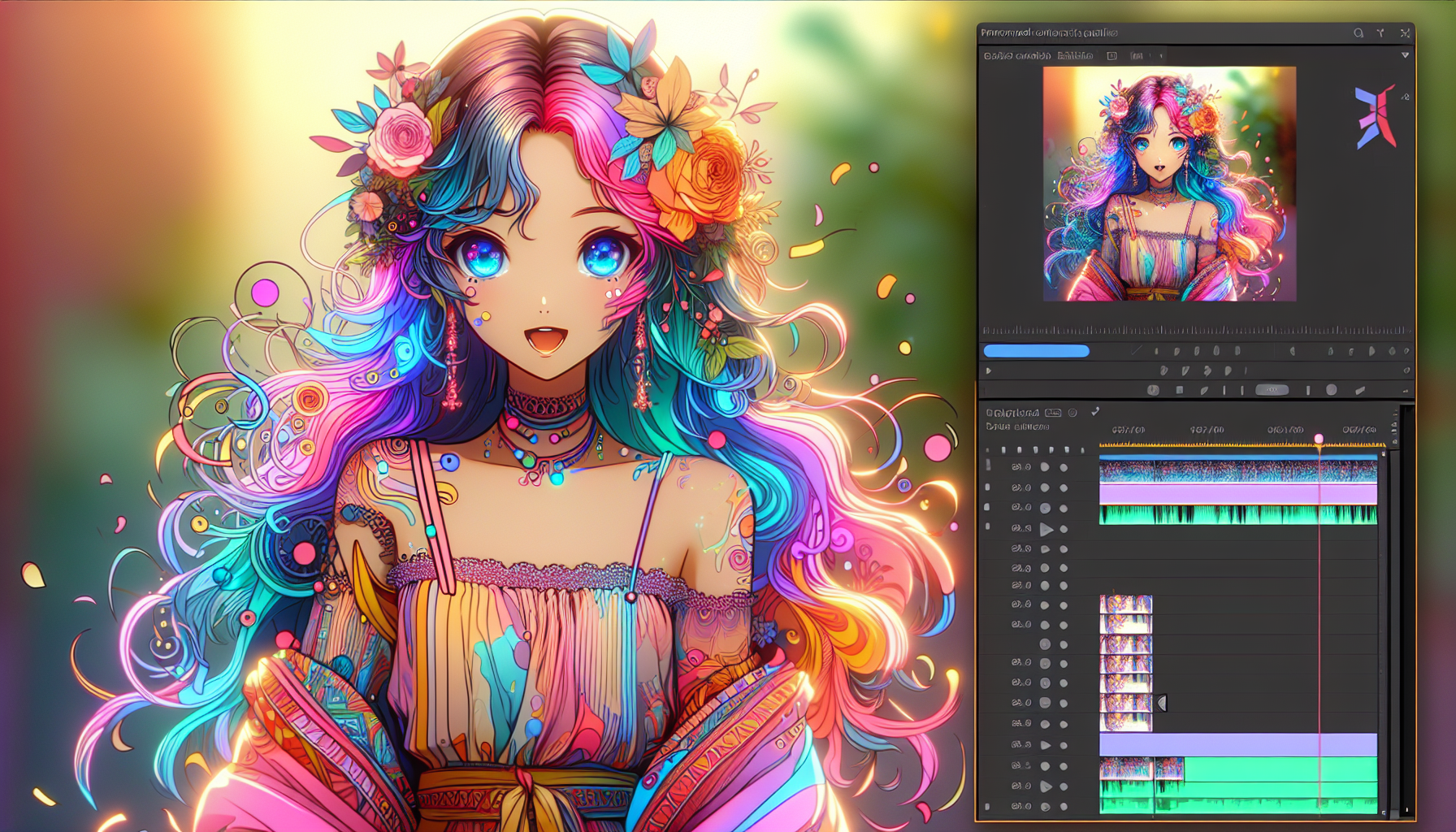
Task: Click the filter funnel icon in panel header
Action: pyautogui.click(x=1380, y=33)
